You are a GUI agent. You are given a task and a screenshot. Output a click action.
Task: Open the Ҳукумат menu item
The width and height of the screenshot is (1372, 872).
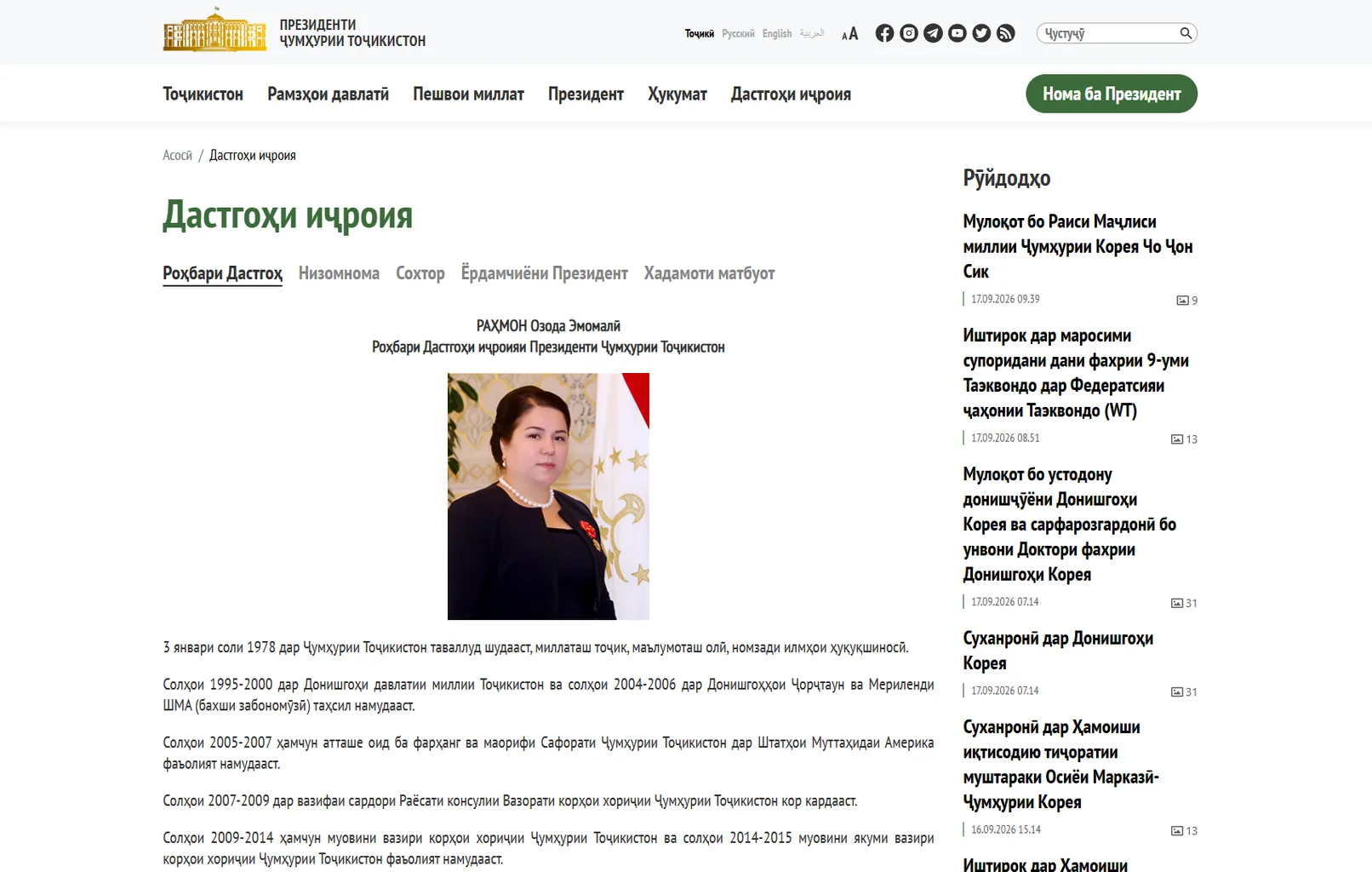(x=677, y=95)
